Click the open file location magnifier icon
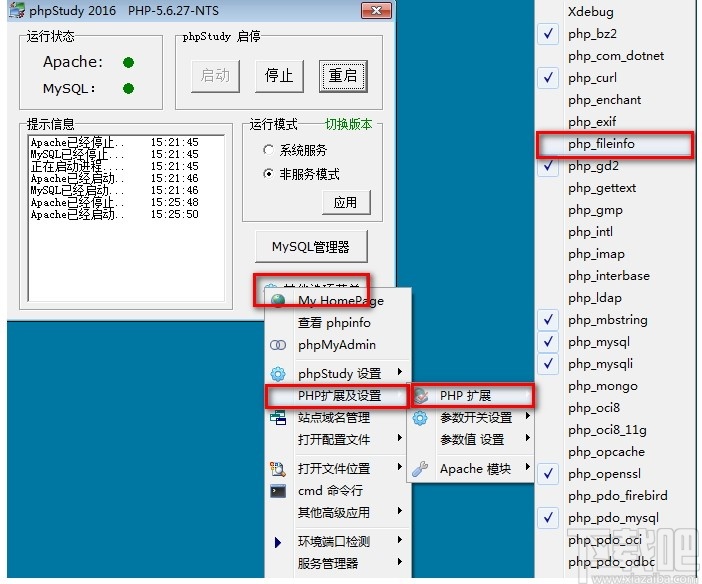This screenshot has height=584, width=702. tap(278, 468)
